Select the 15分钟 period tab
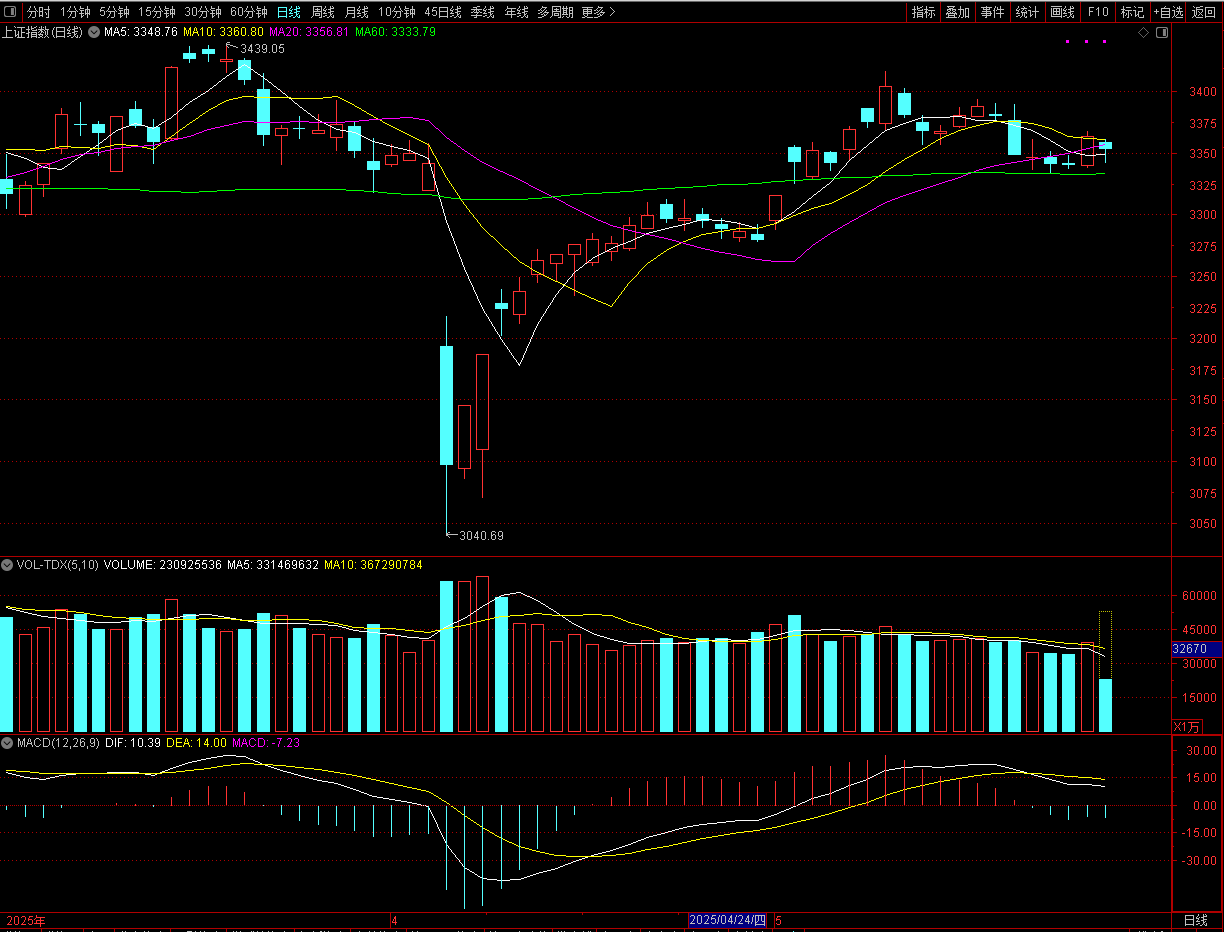Image resolution: width=1224 pixels, height=932 pixels. pos(157,12)
